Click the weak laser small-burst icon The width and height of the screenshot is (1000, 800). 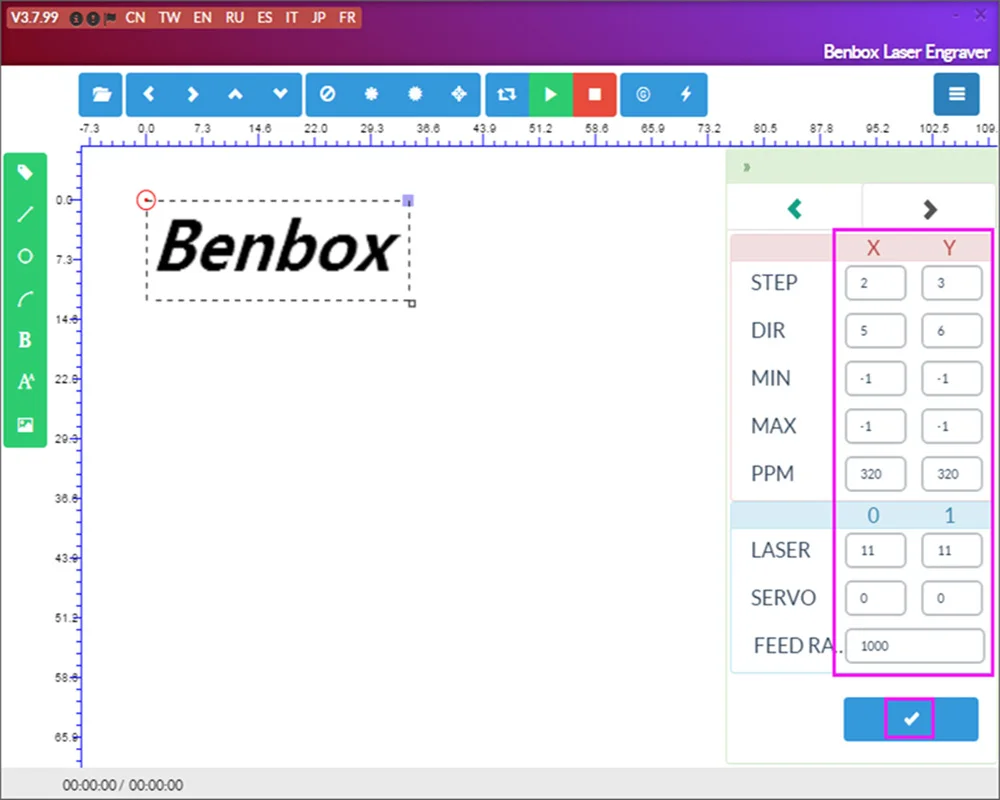tap(371, 94)
